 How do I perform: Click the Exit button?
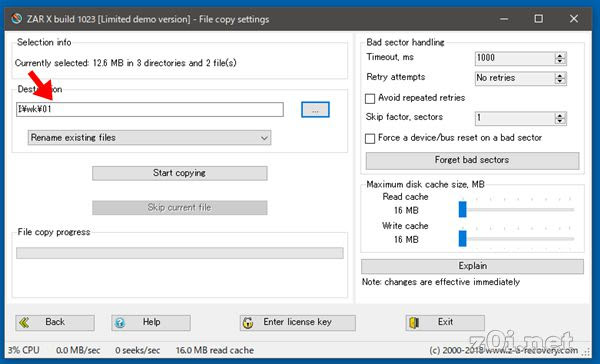(x=445, y=323)
